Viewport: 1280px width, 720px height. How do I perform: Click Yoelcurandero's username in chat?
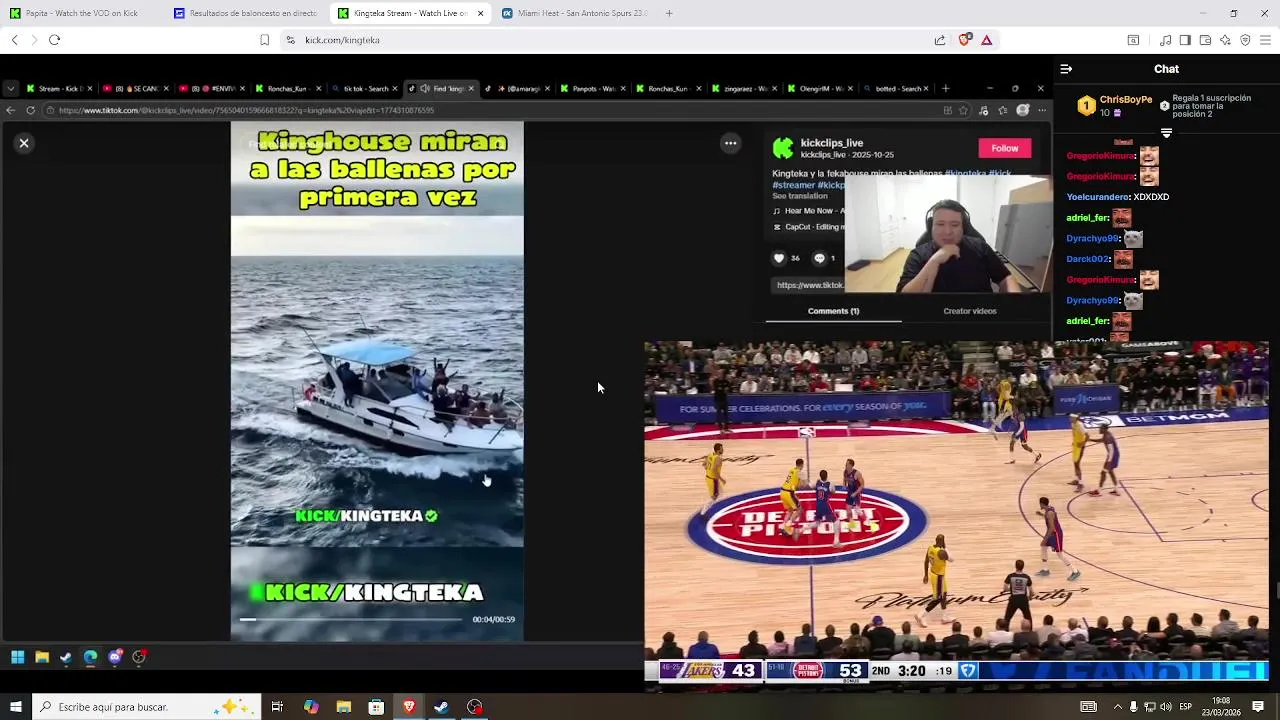[1098, 197]
